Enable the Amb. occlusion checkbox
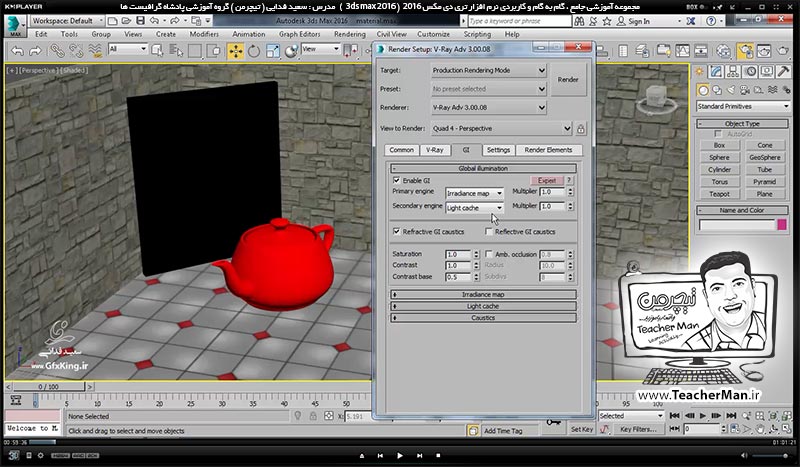The width and height of the screenshot is (800, 467). point(489,254)
